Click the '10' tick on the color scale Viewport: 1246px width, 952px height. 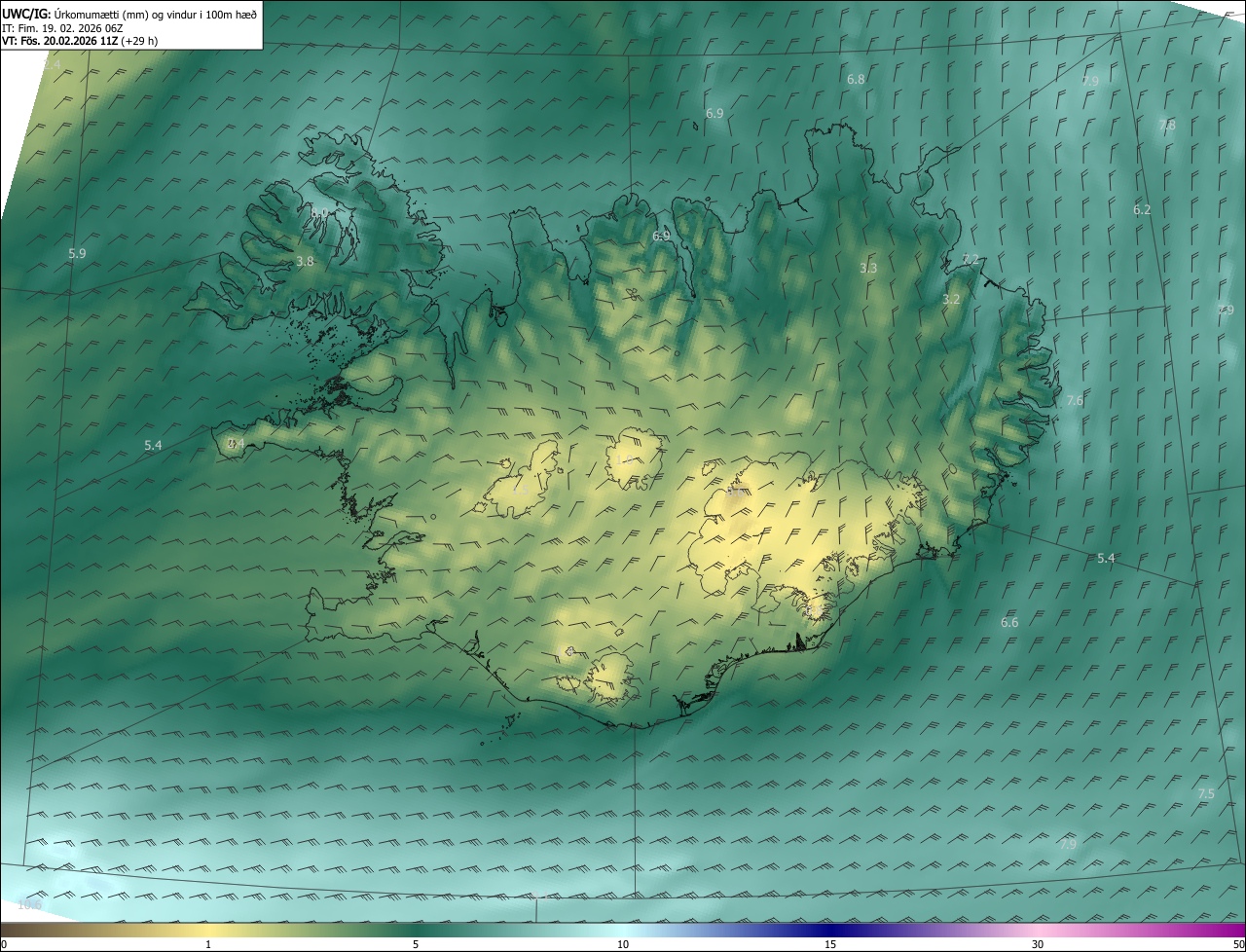click(x=623, y=944)
